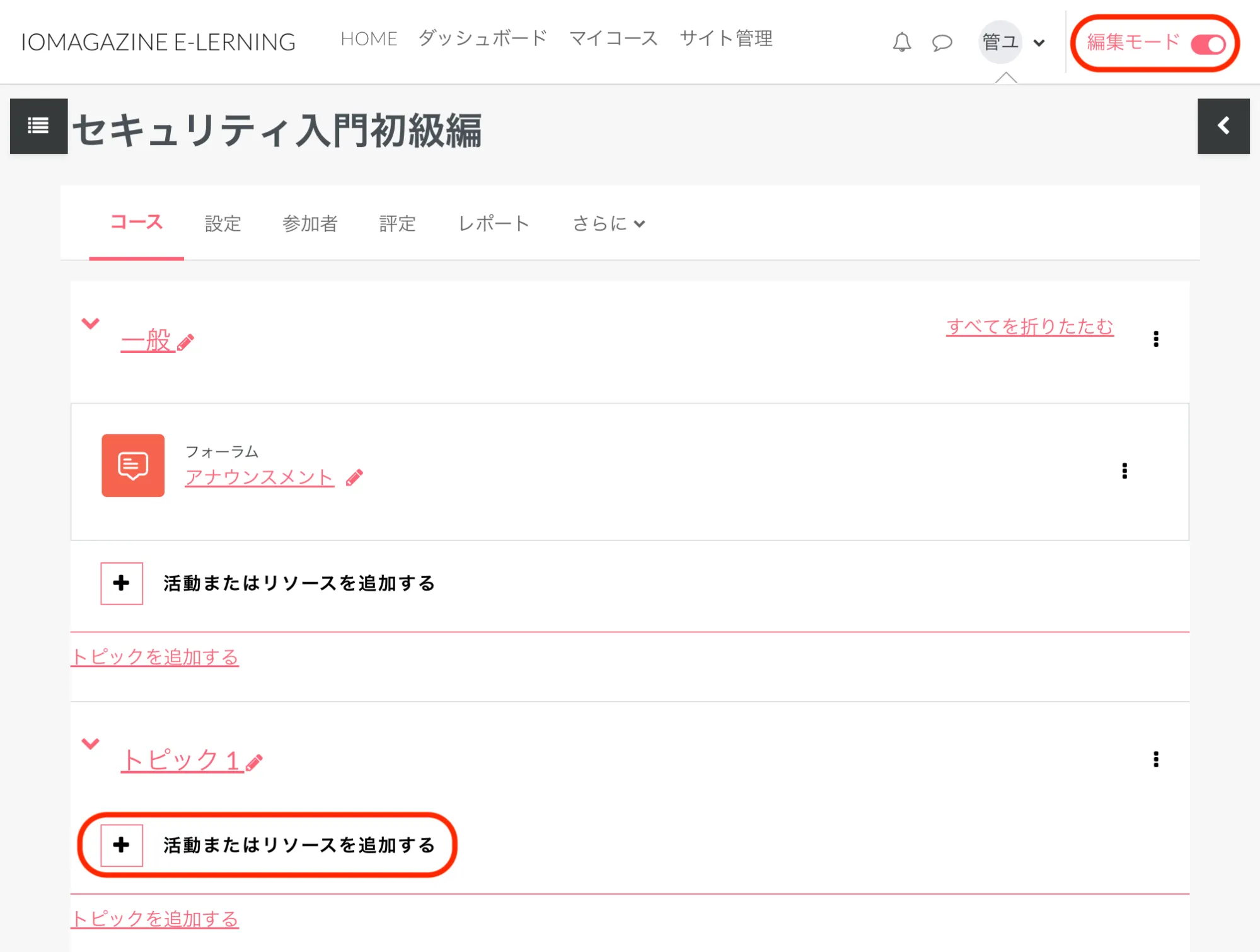The width and height of the screenshot is (1260, 952).
Task: Open three-dot menu for アナウンスメント activity
Action: 1124,471
